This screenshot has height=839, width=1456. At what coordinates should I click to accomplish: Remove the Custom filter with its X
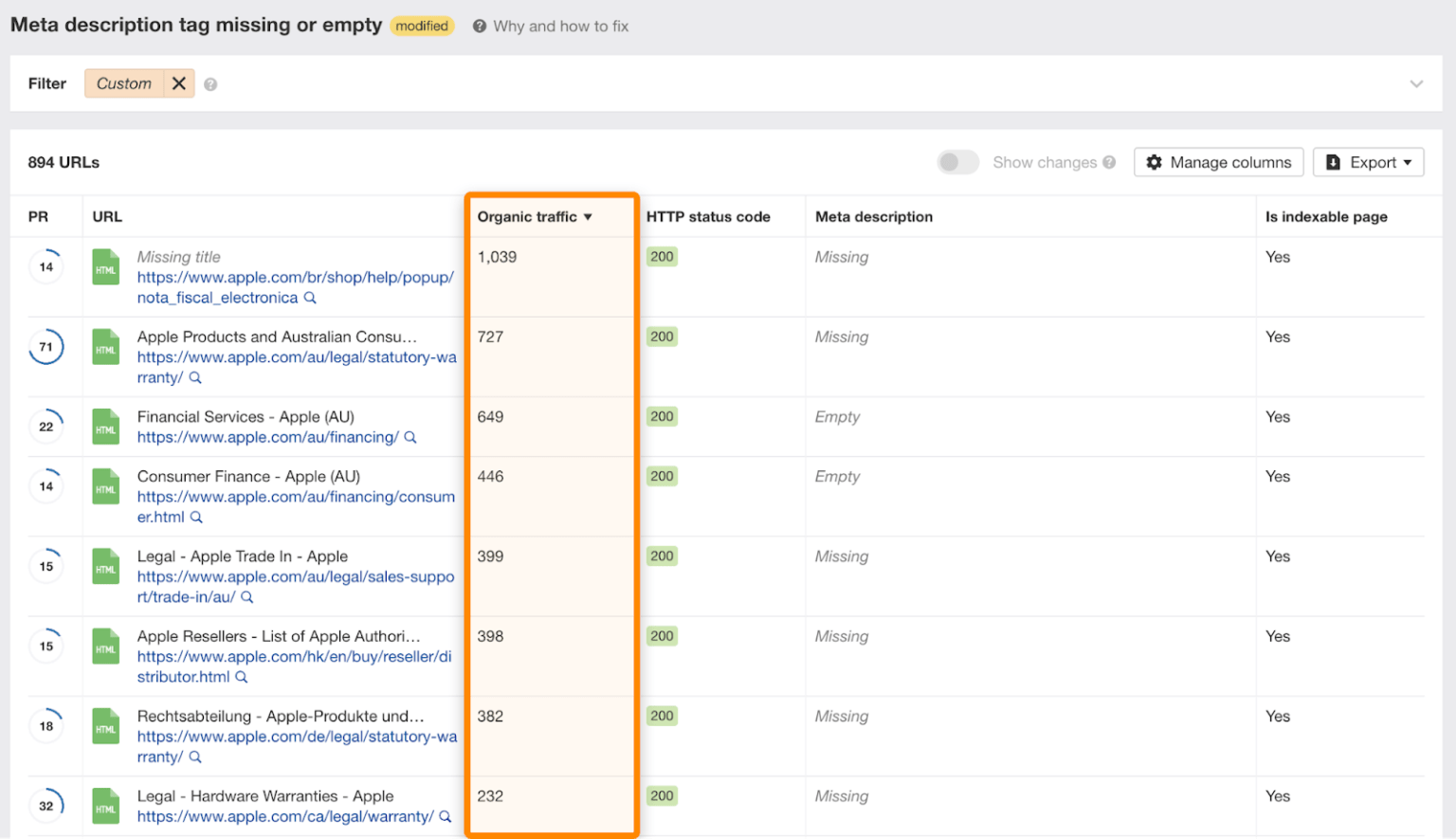coord(178,83)
